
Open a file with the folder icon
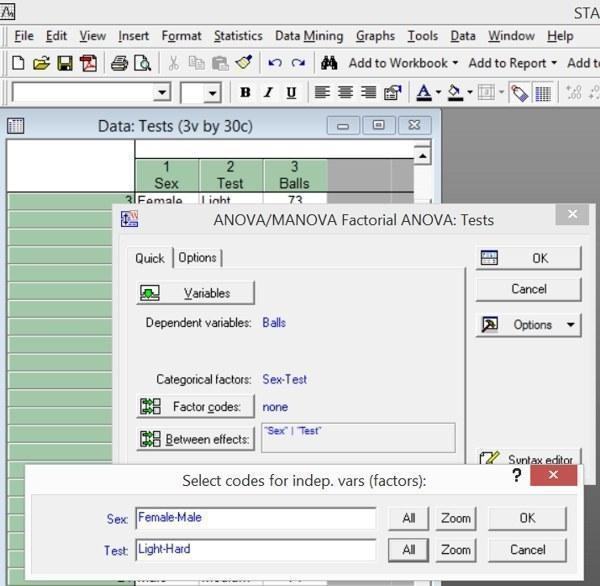(41, 63)
